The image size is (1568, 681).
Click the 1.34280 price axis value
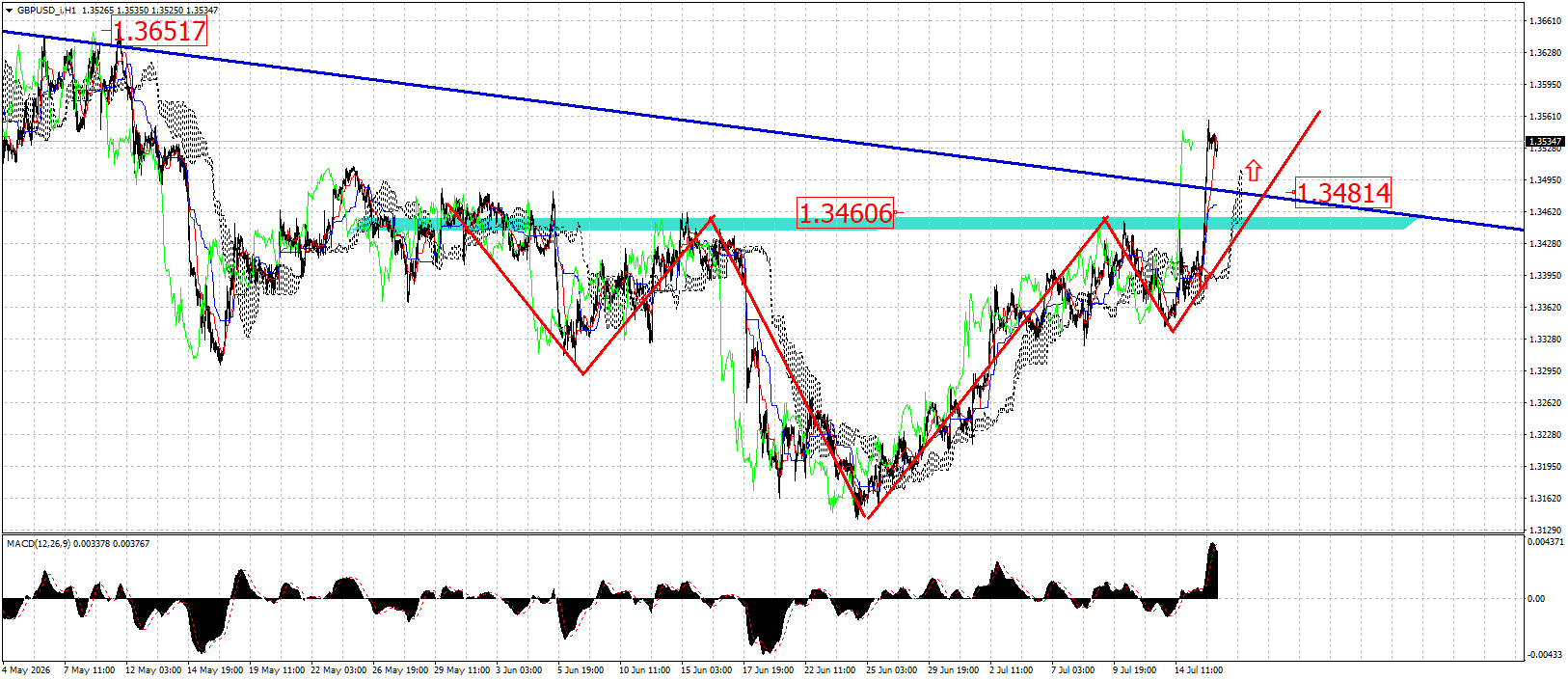coord(1545,244)
